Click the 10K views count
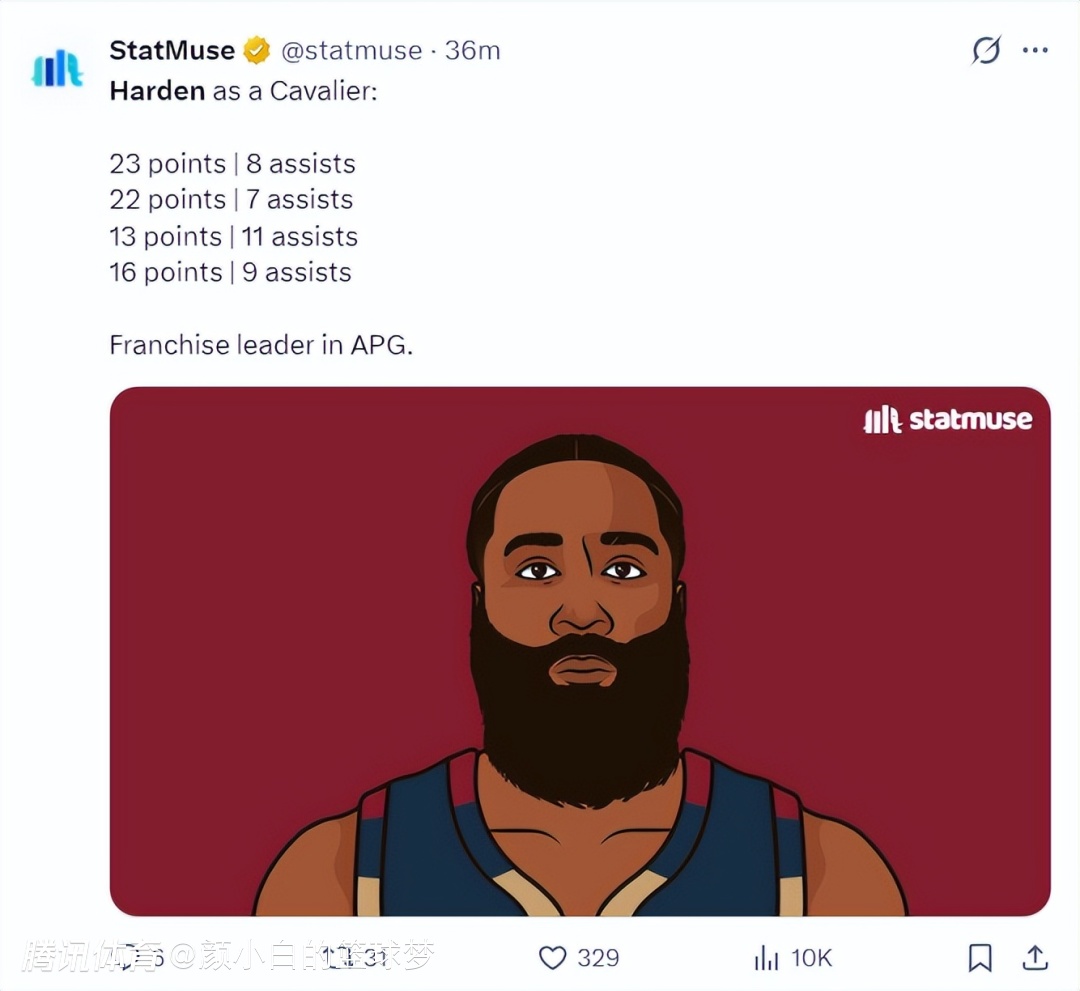Viewport: 1080px width, 991px height. coord(811,958)
